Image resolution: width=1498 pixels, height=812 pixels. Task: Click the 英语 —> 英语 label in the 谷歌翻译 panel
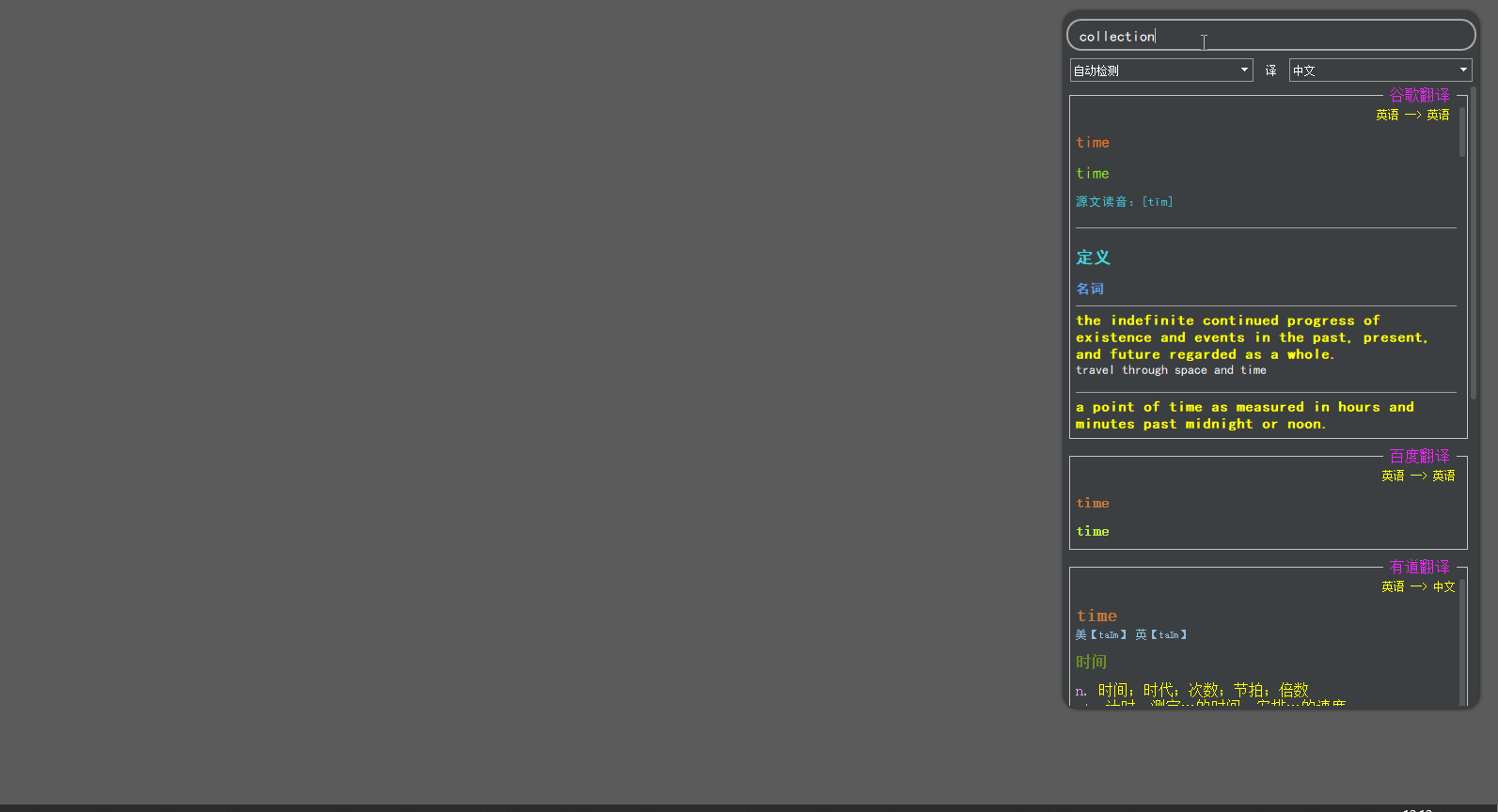(x=1412, y=115)
